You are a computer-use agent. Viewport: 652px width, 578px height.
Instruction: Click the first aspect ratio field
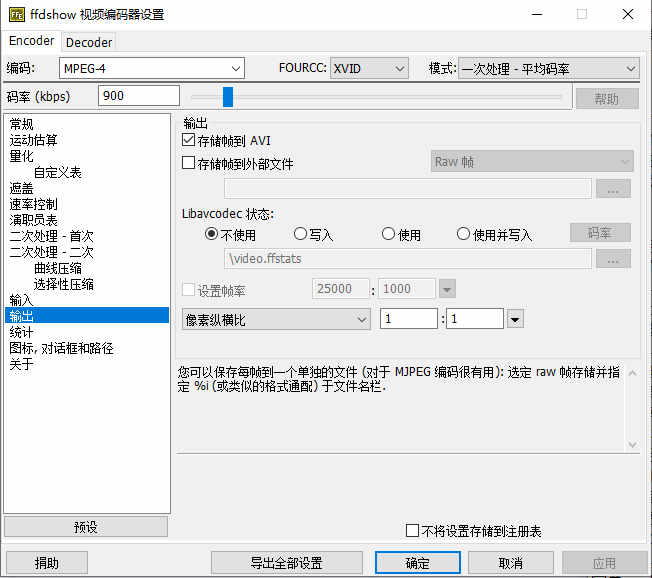click(409, 319)
